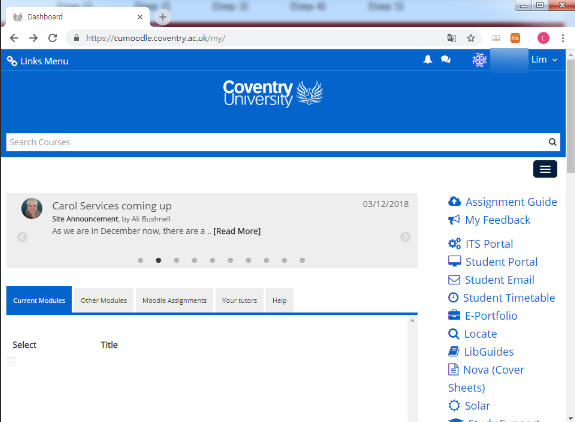Toggle the hamburger menu button
The image size is (575, 422).
(545, 169)
